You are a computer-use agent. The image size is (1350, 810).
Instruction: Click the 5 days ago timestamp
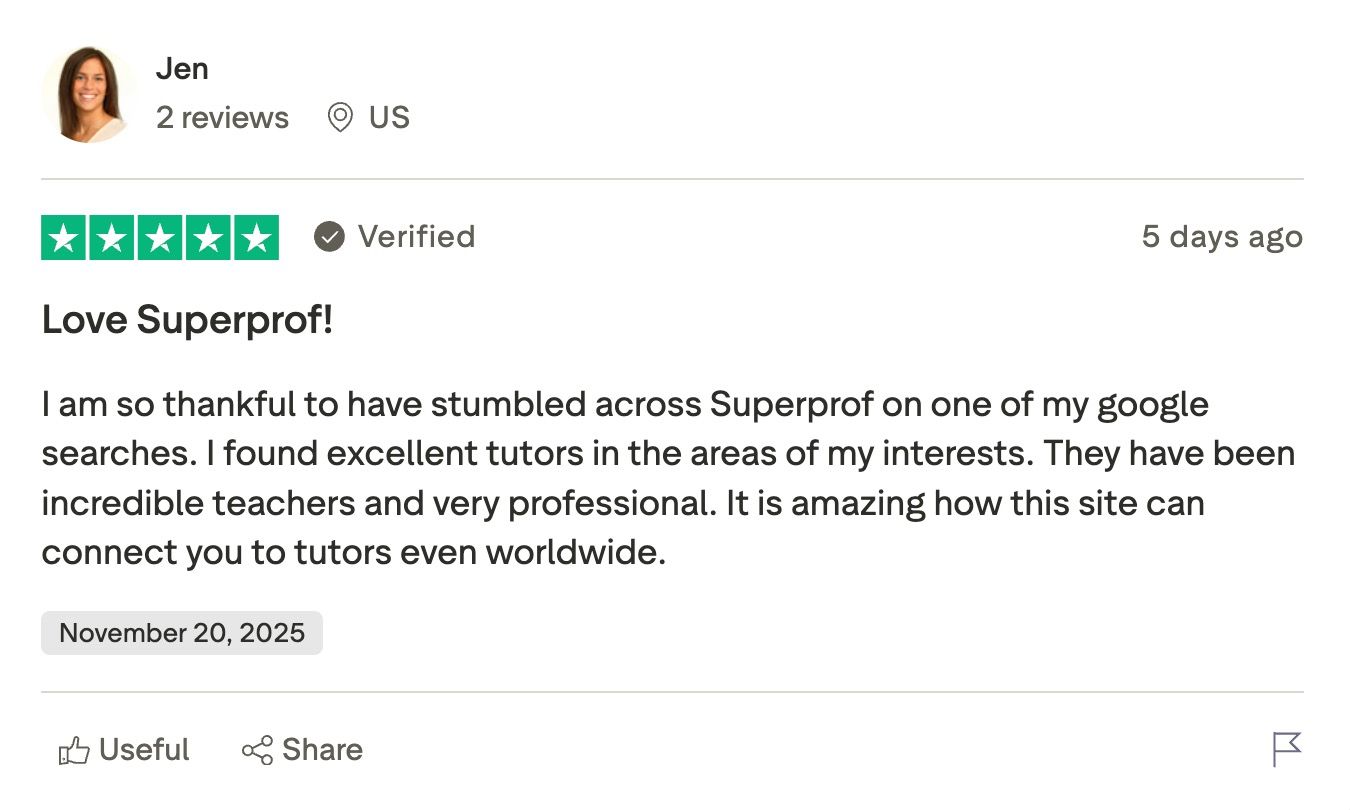click(x=1222, y=237)
